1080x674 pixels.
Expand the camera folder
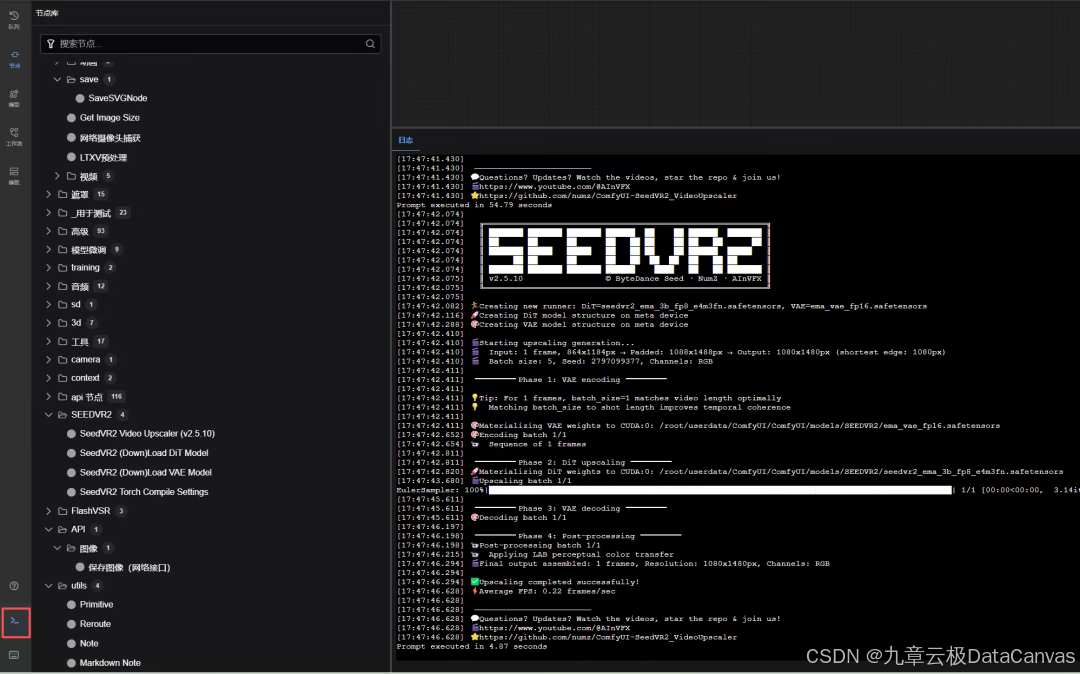click(x=48, y=359)
